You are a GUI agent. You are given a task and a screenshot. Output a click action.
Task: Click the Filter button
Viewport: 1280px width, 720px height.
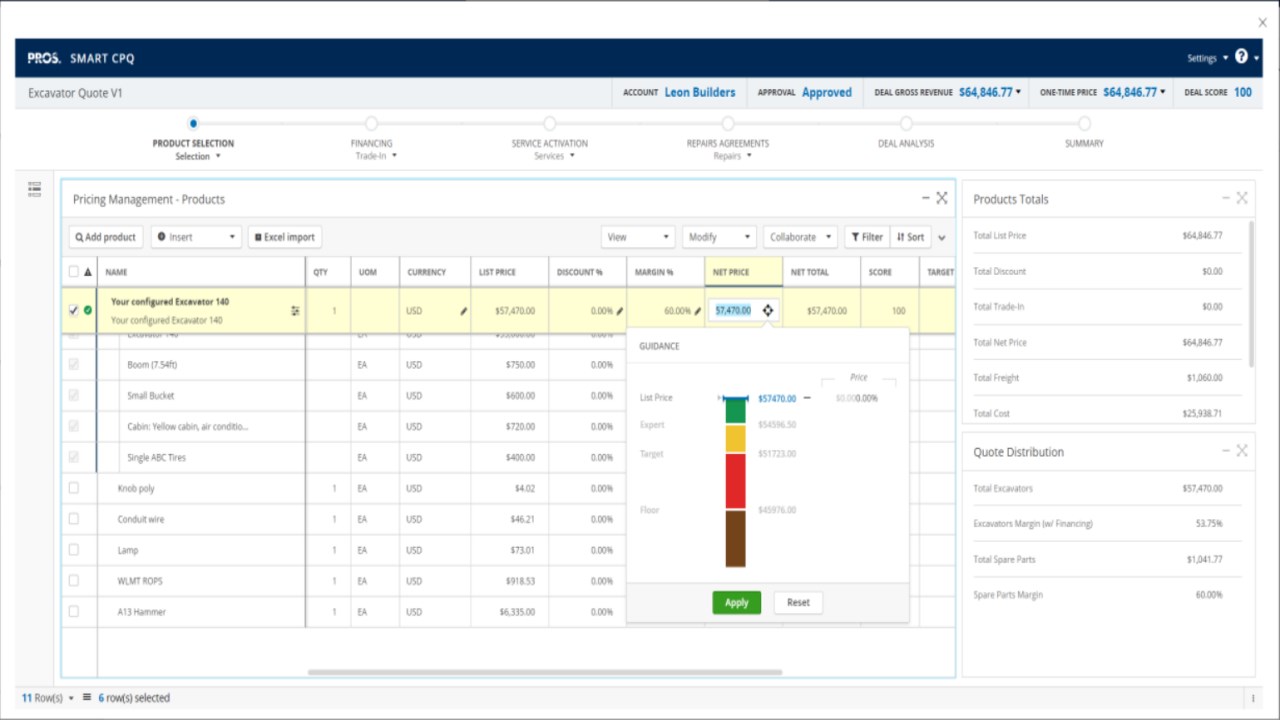(867, 237)
